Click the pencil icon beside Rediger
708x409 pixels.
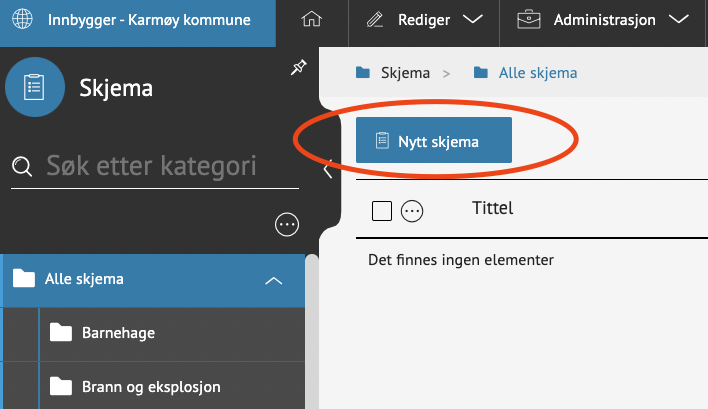click(x=375, y=20)
